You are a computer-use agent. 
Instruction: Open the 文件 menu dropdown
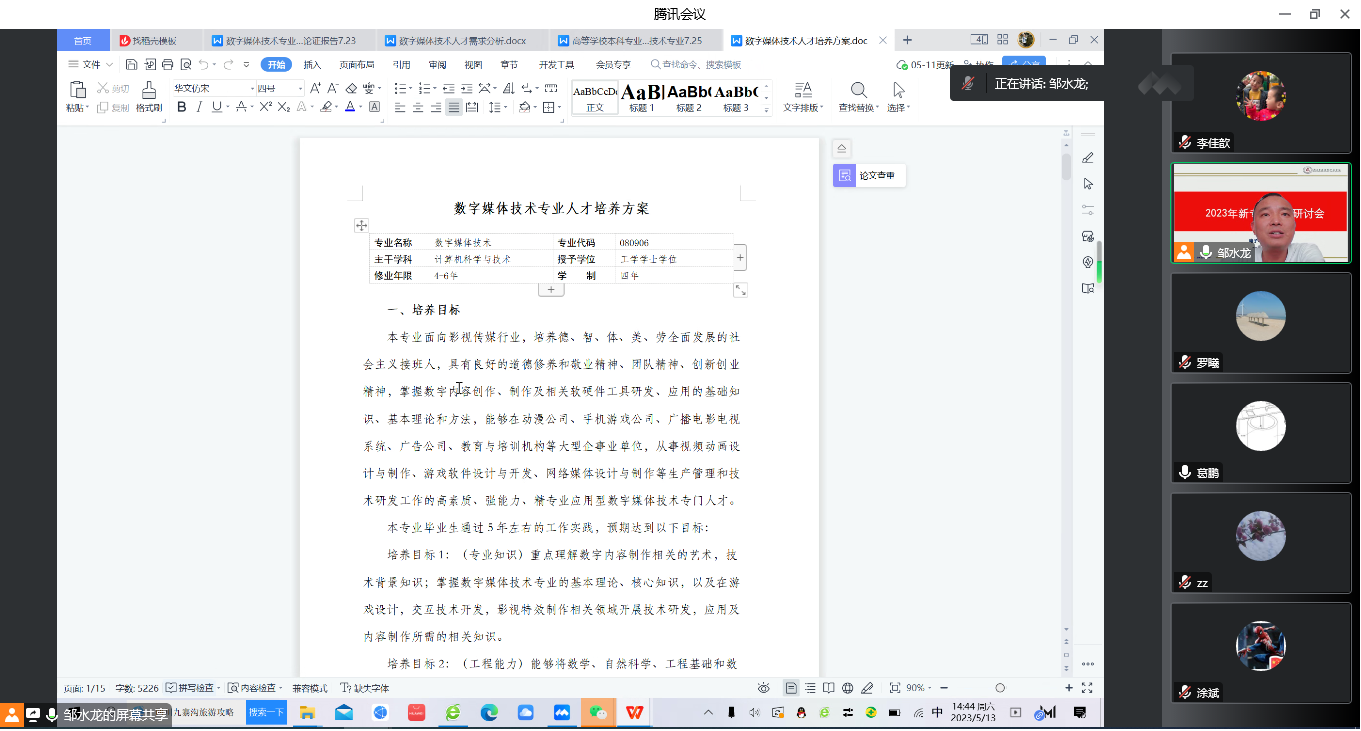90,64
